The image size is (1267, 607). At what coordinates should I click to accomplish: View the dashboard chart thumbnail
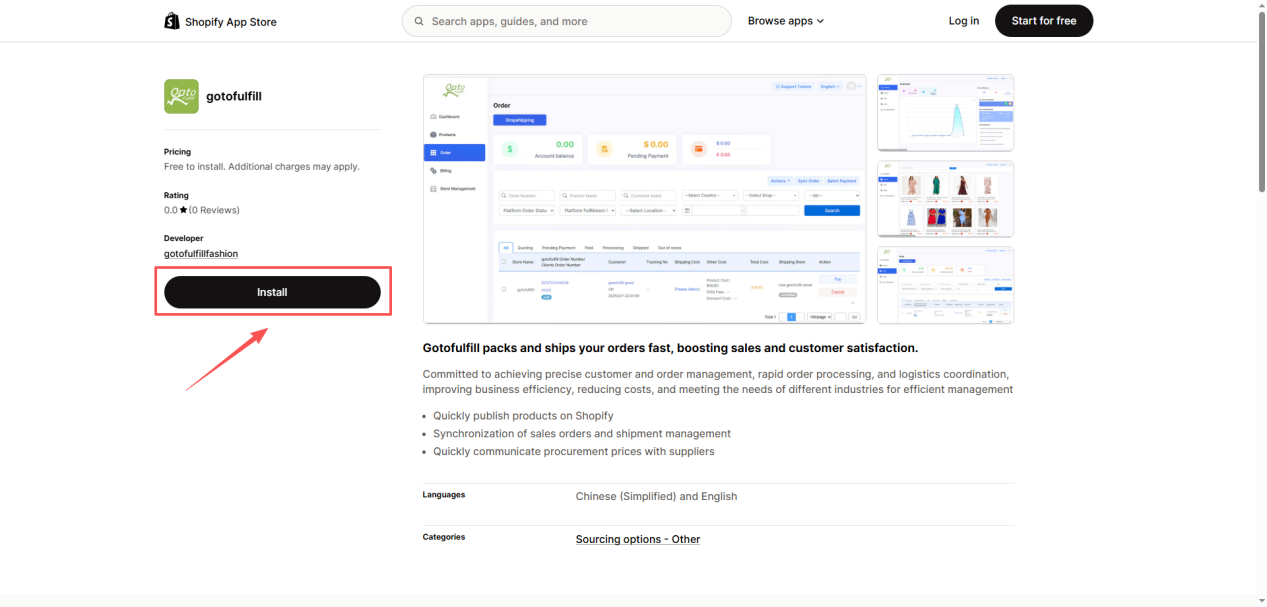945,113
